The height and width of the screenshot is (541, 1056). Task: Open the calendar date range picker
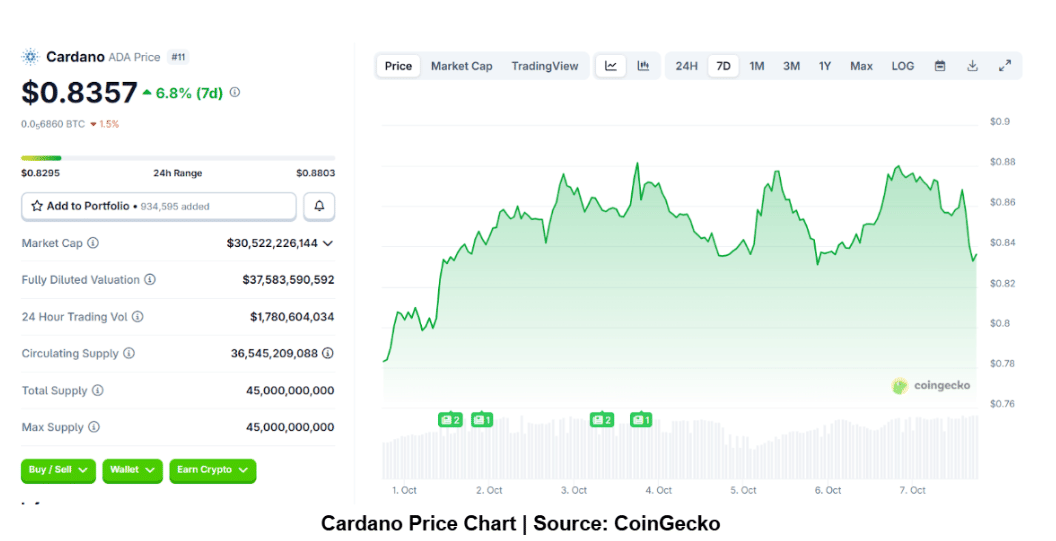coord(940,66)
